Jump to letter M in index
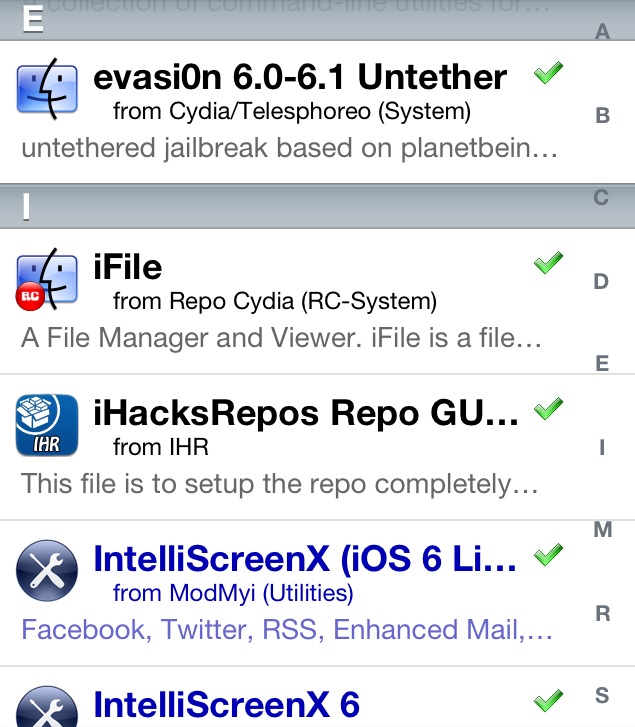Image resolution: width=635 pixels, height=727 pixels. point(602,530)
